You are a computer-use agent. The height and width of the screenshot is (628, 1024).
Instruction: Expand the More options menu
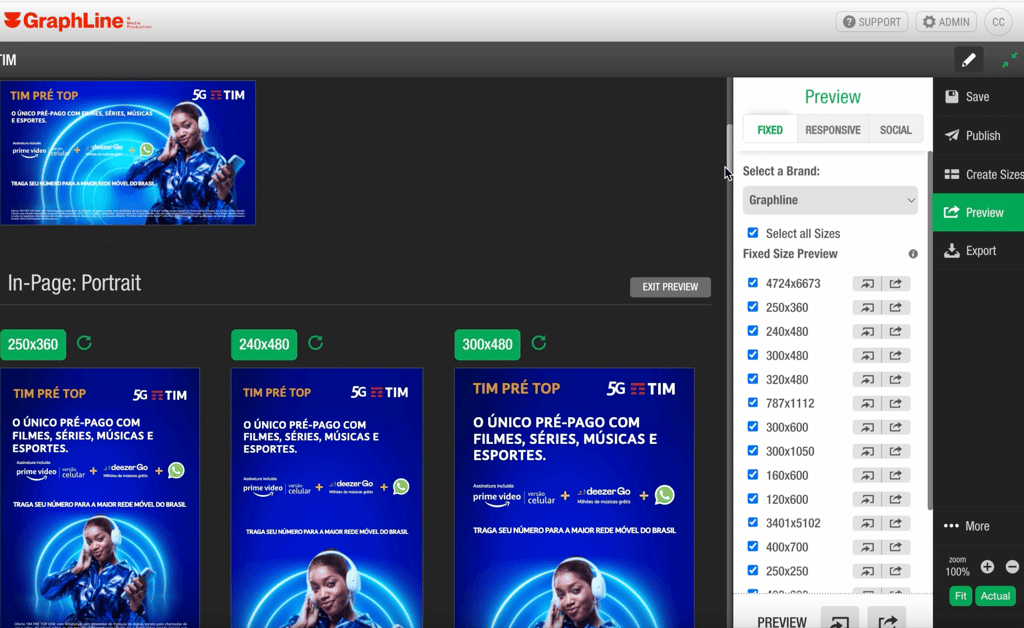click(967, 526)
